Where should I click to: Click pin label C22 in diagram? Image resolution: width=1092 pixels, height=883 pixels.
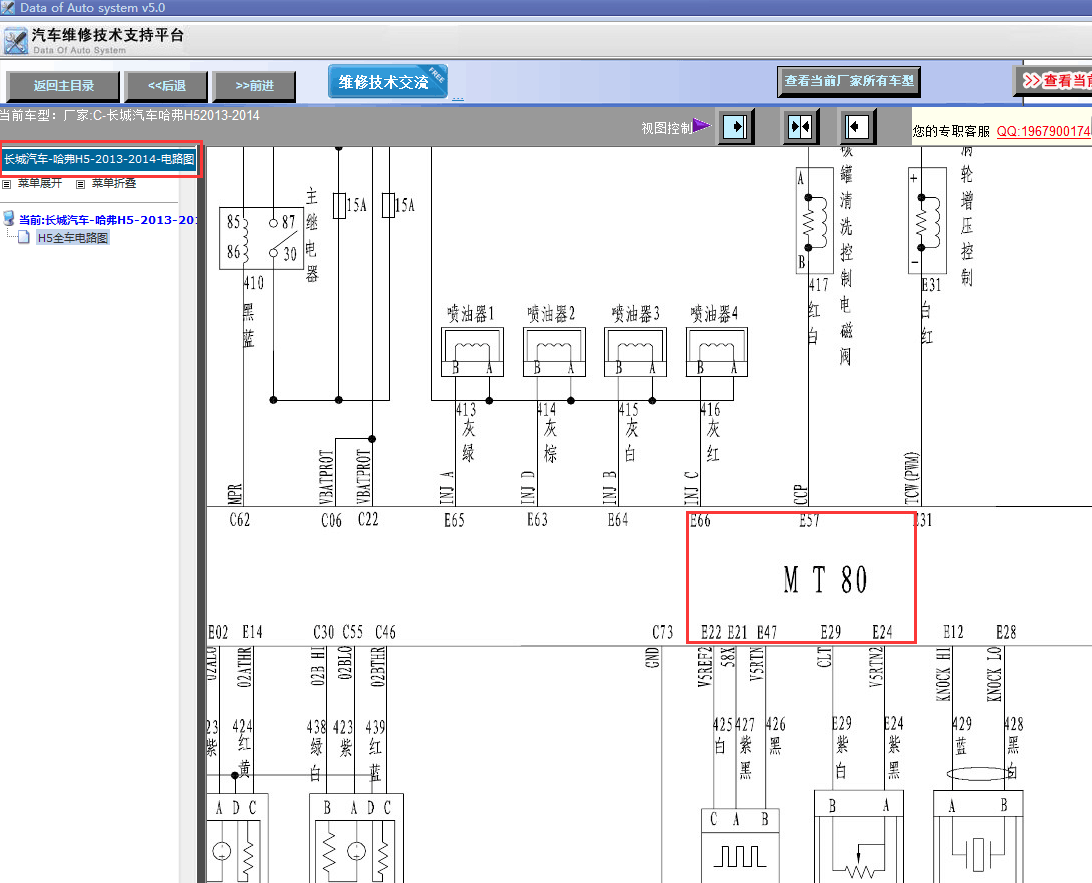pos(368,519)
